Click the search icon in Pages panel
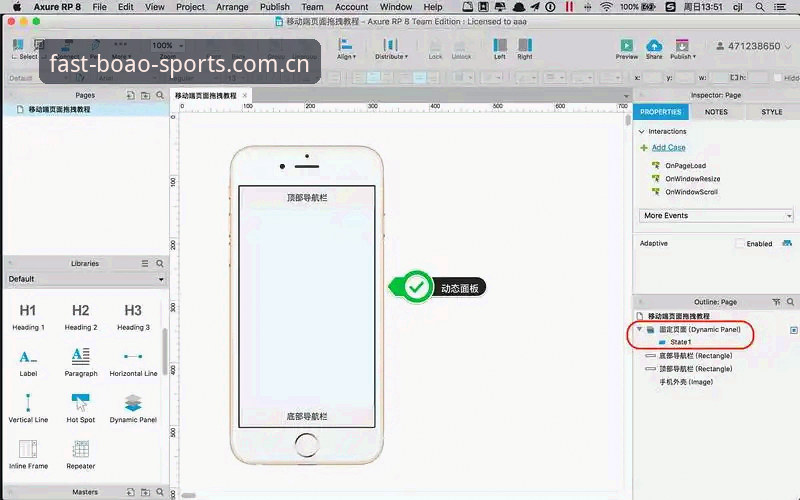Screen dimensions: 800x500 point(160,95)
